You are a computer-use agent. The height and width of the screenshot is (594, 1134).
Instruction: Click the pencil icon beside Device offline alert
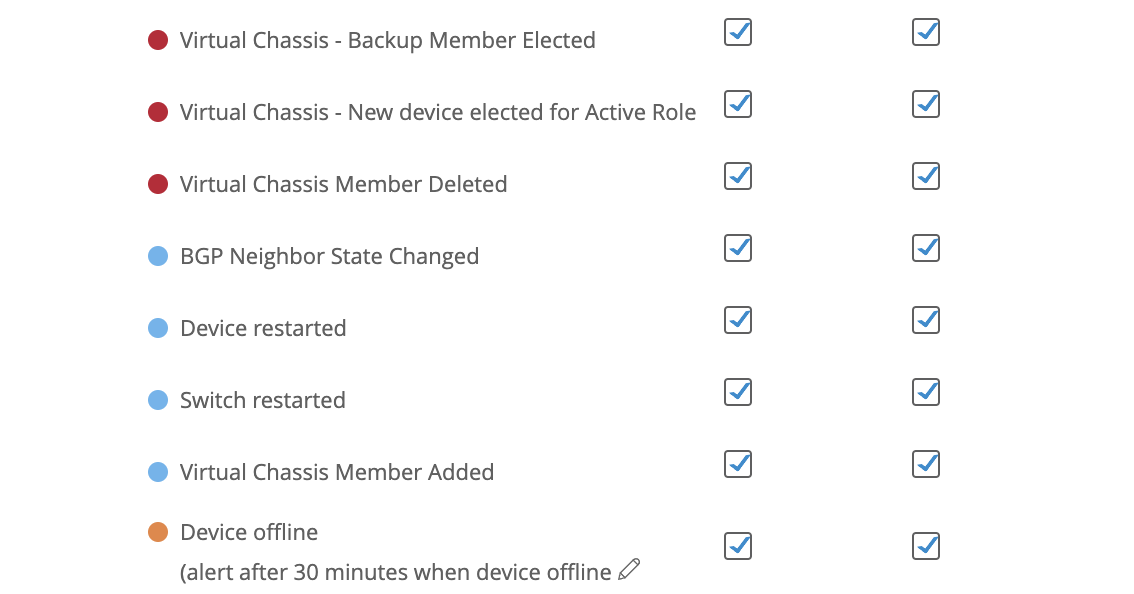coord(629,570)
